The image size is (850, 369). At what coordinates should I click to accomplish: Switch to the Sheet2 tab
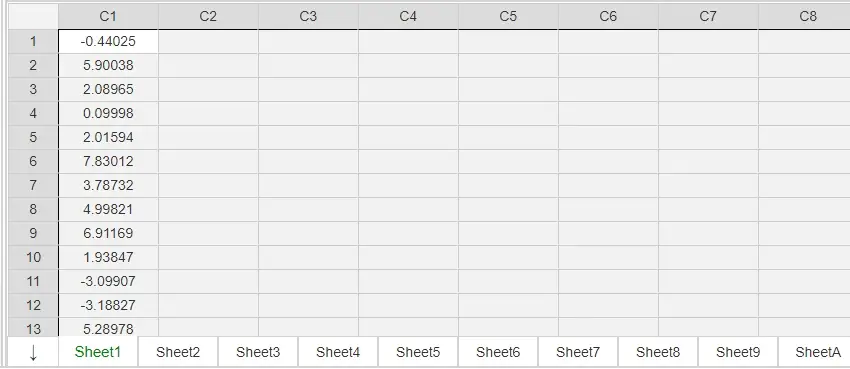(178, 352)
